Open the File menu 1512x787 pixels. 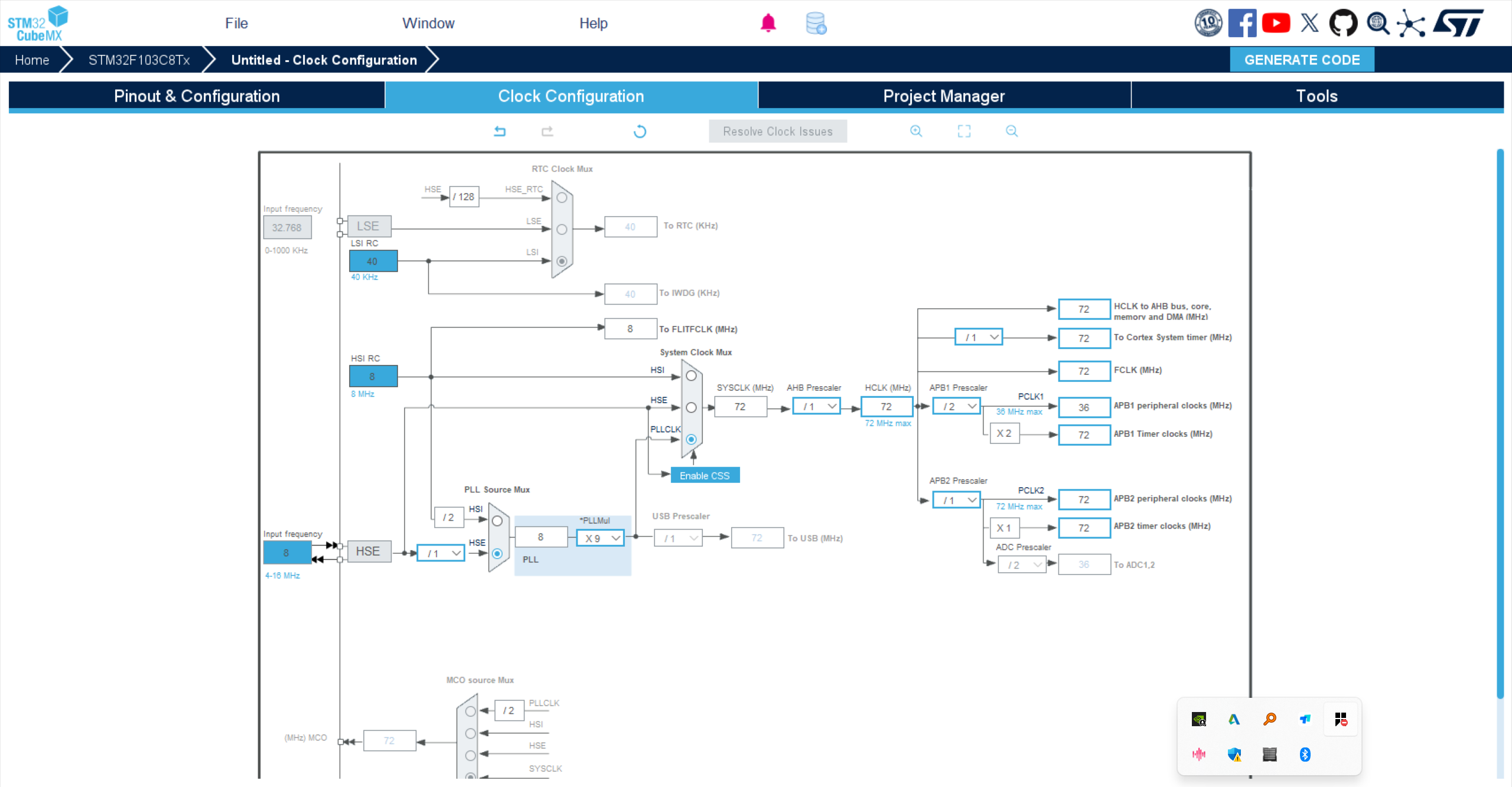click(x=236, y=23)
